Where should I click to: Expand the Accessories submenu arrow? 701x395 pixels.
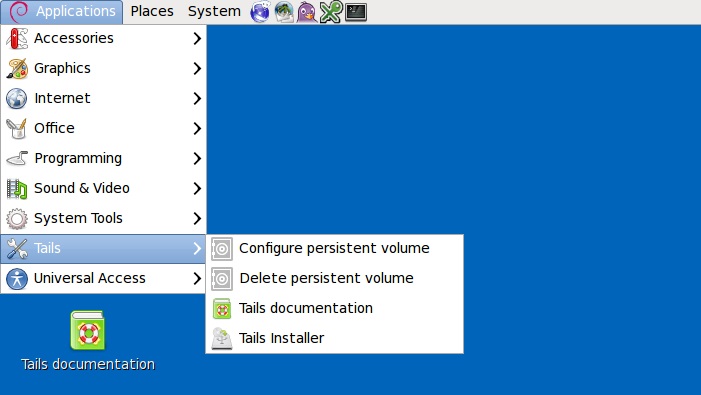pyautogui.click(x=197, y=38)
